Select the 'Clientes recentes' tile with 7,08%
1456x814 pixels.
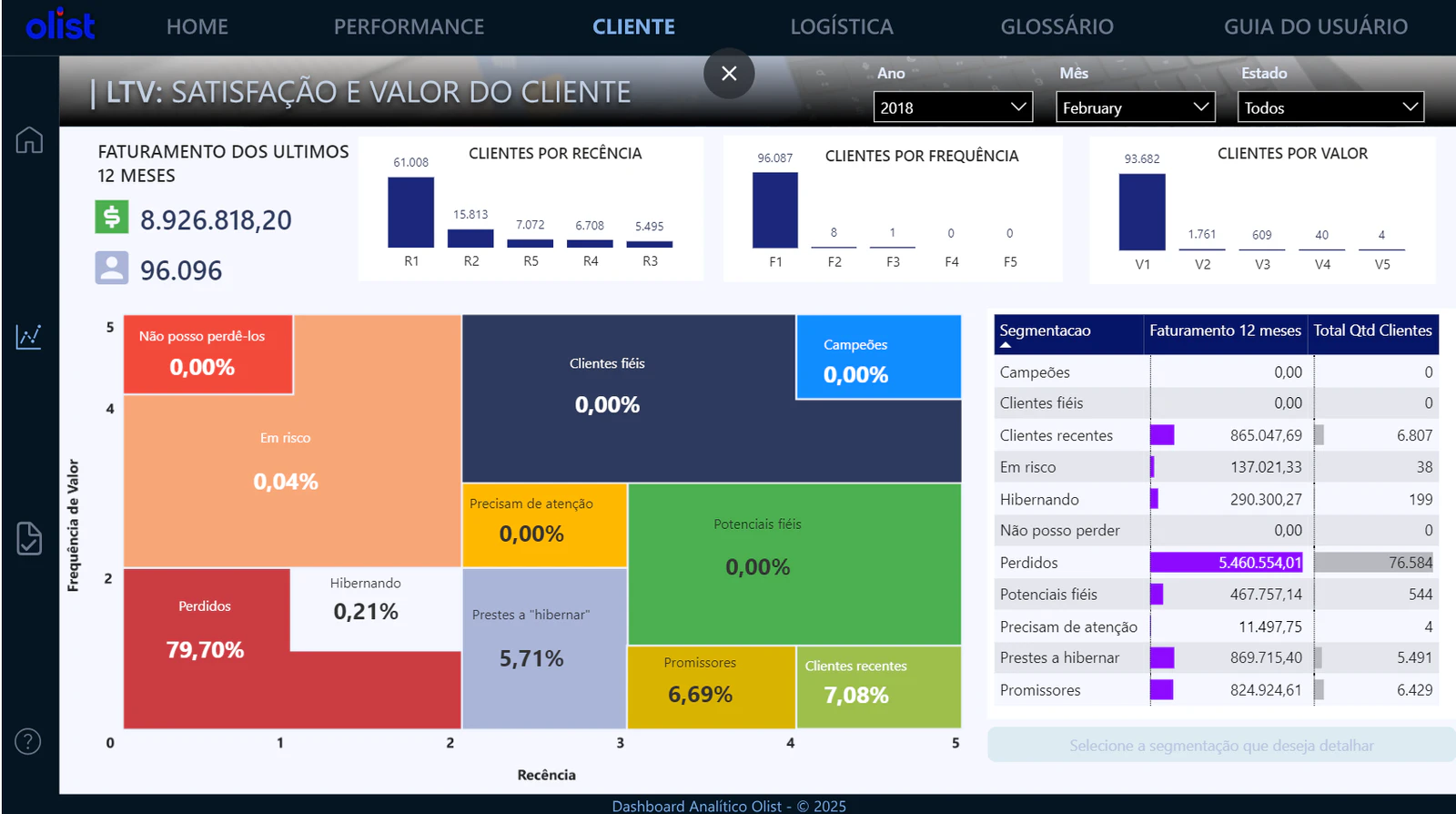[878, 687]
